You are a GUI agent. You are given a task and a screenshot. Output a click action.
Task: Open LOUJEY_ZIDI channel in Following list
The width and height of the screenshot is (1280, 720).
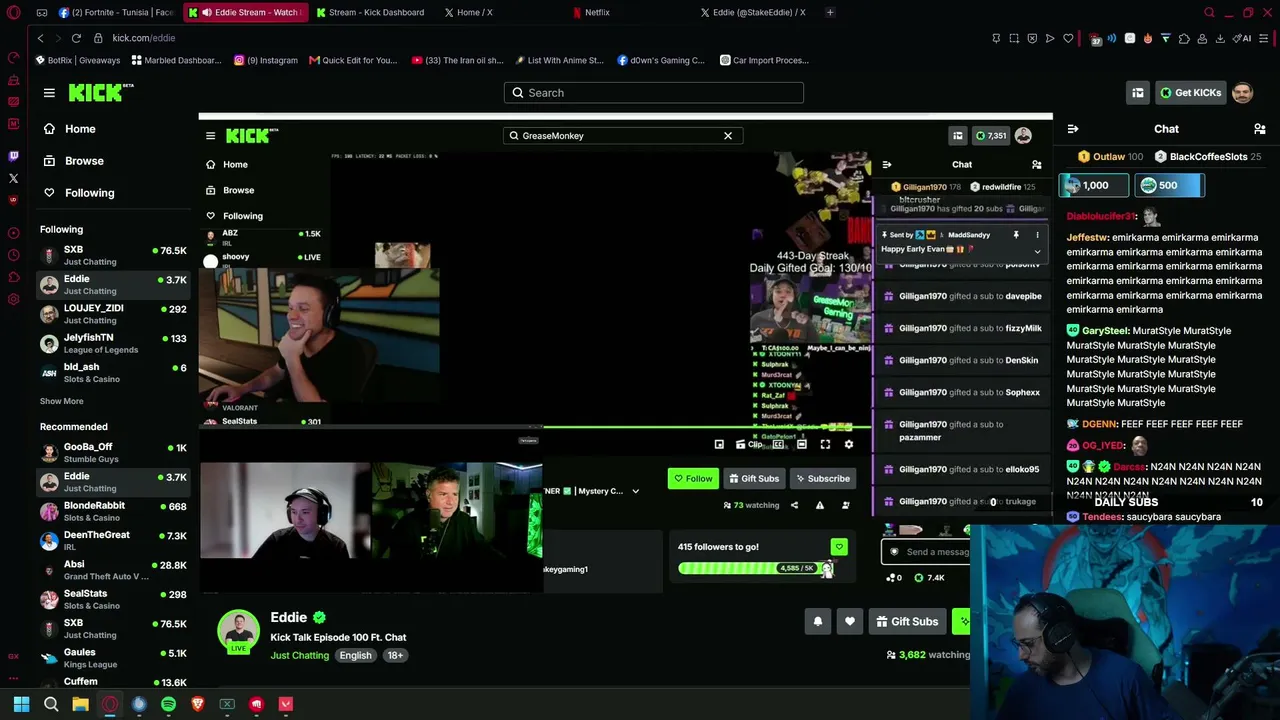point(113,314)
